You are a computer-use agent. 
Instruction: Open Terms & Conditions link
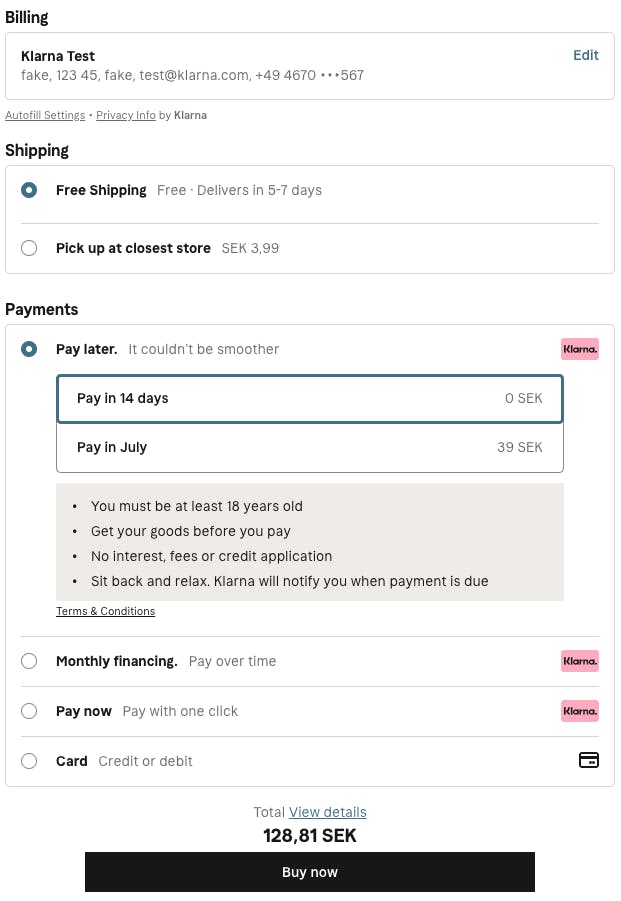point(105,611)
